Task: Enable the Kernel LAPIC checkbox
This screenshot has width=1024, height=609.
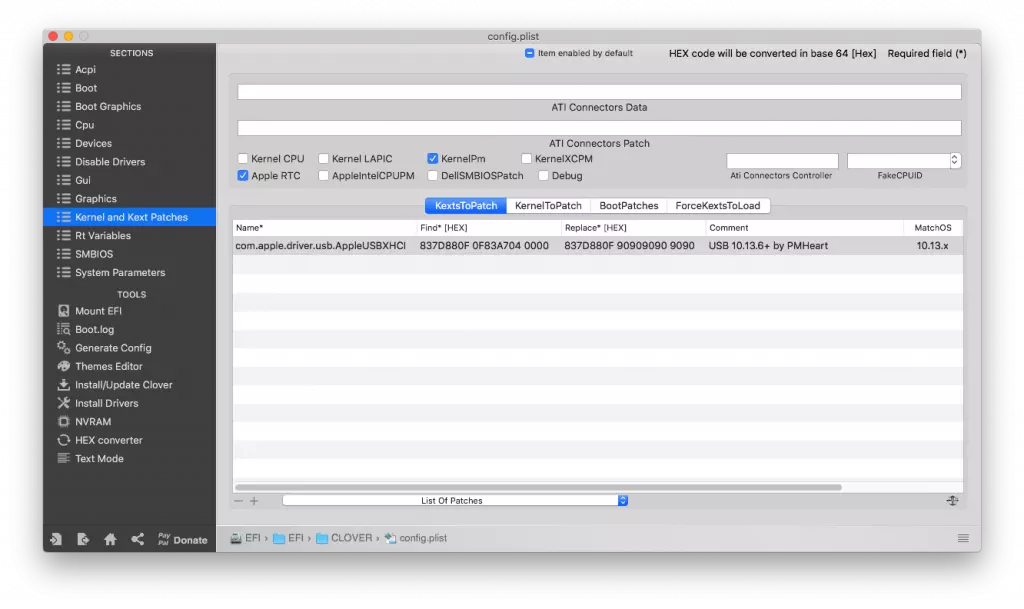Action: [x=323, y=159]
